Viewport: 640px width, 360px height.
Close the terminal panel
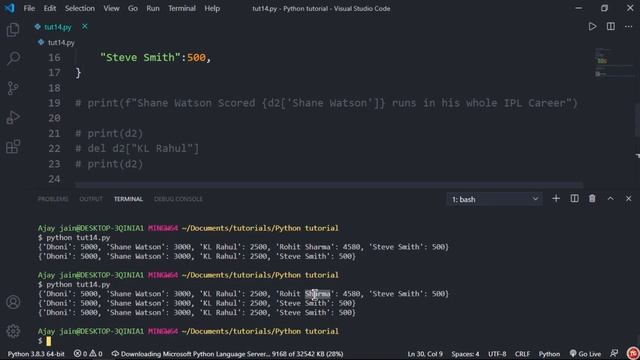pos(629,199)
